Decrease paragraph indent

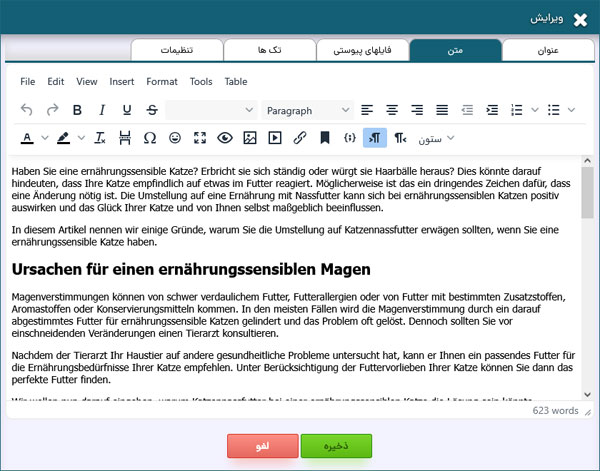click(467, 110)
